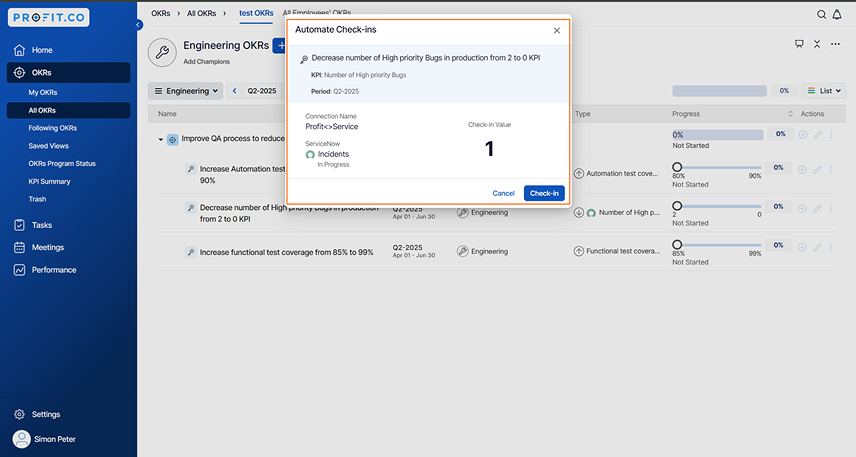Click Simon Peter user avatar
The image size is (856, 457).
(x=21, y=439)
